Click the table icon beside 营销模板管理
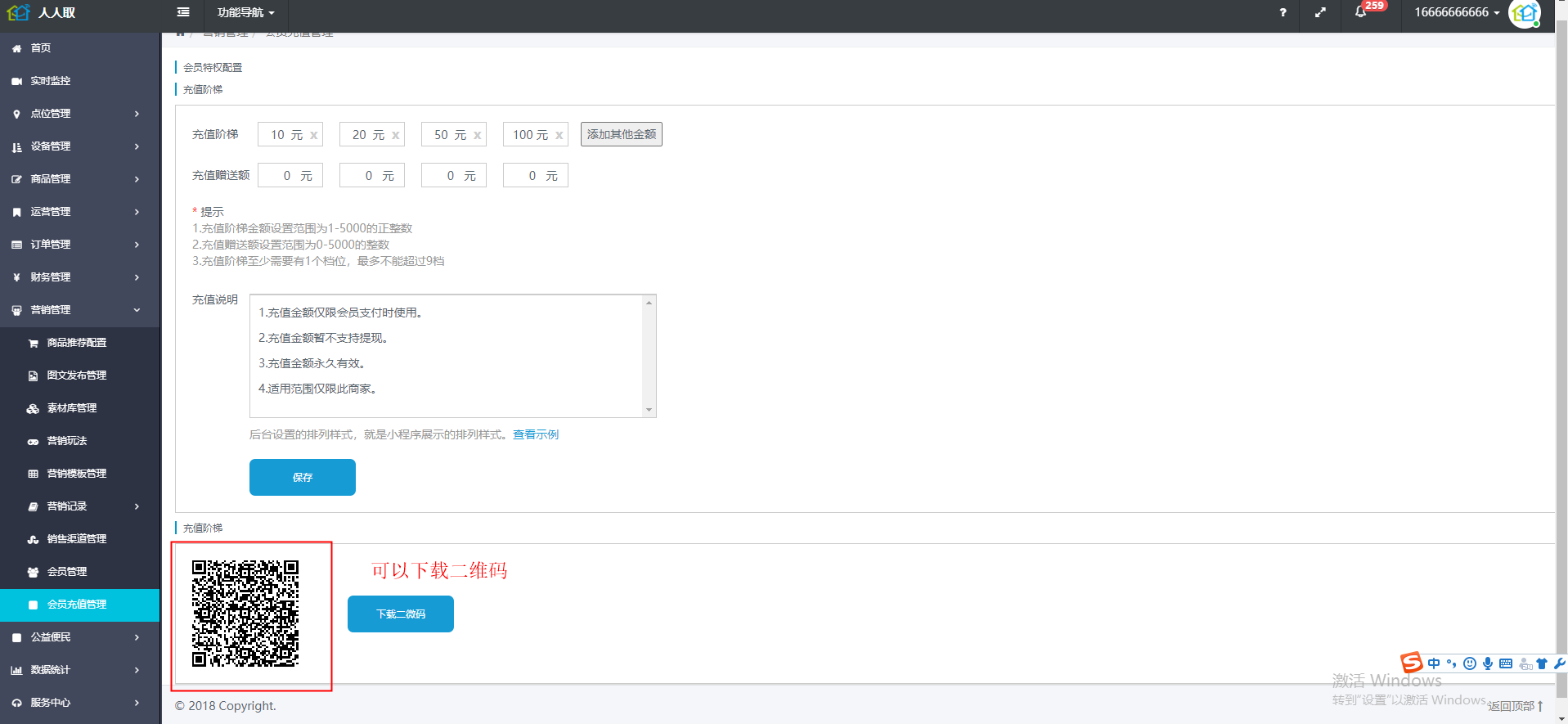The width and height of the screenshot is (1568, 724). pos(33,474)
